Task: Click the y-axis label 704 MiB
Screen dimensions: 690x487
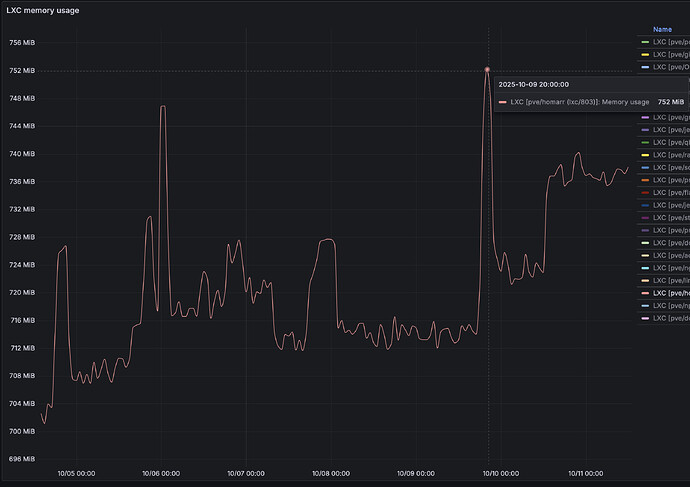Action: click(22, 403)
